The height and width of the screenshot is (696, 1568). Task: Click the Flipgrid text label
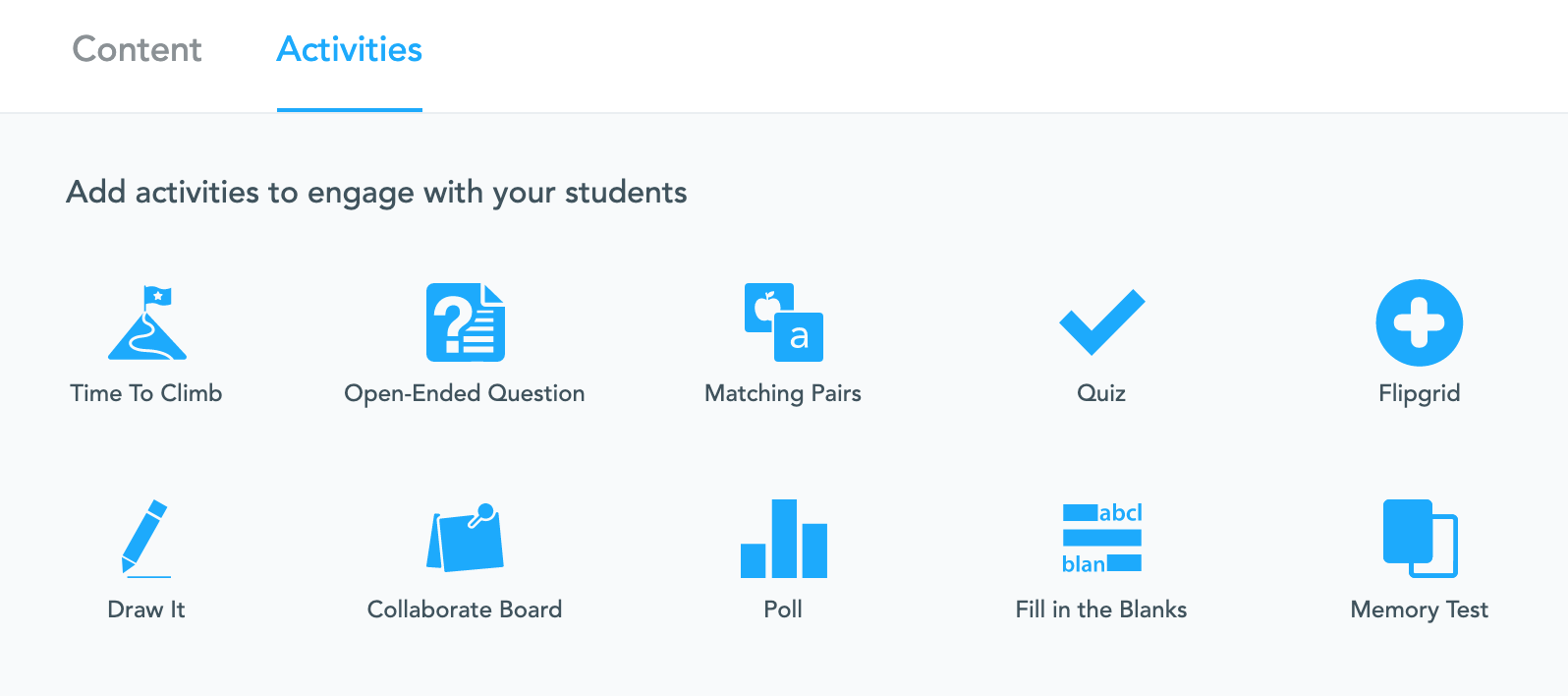pyautogui.click(x=1420, y=393)
